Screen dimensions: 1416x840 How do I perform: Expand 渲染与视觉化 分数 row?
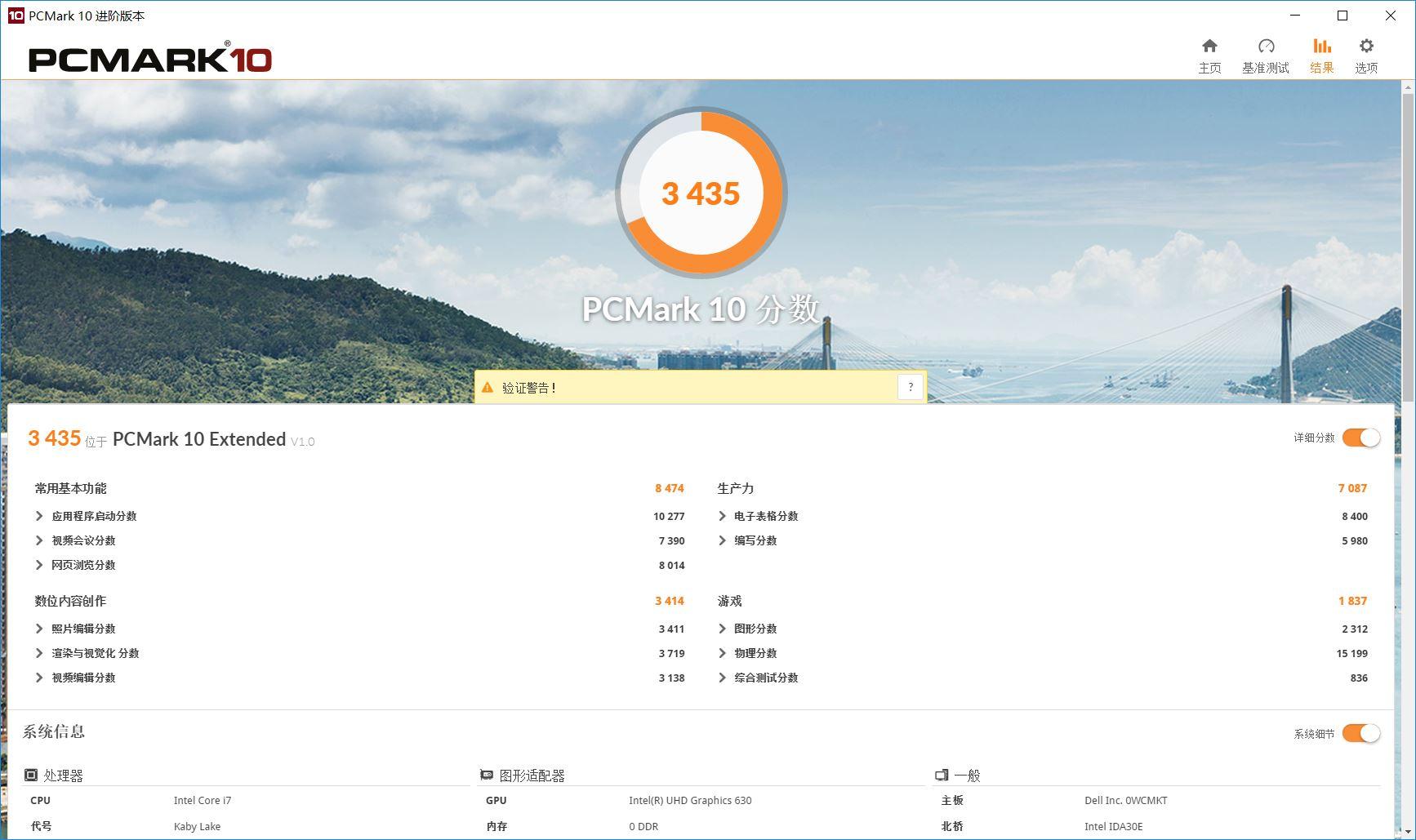pos(39,653)
